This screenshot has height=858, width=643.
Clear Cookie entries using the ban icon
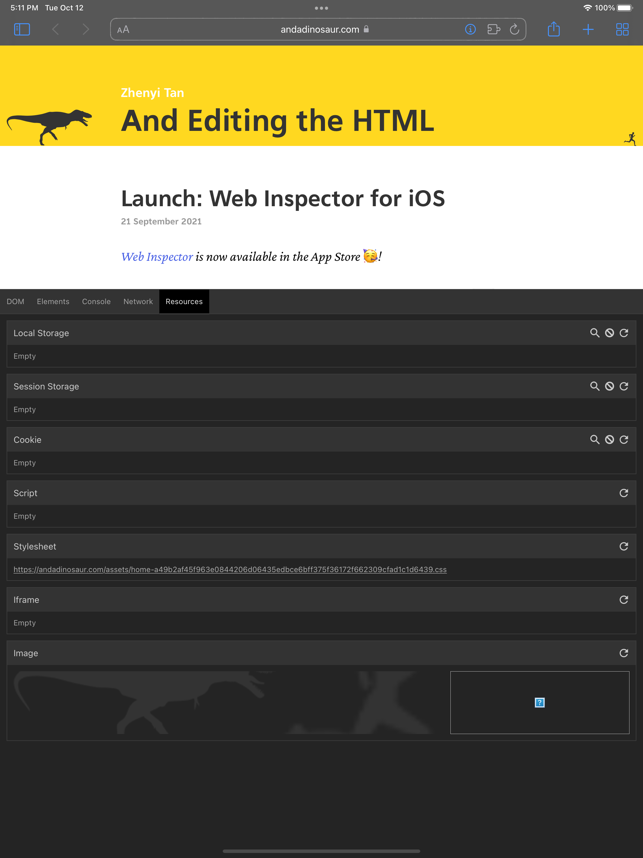pyautogui.click(x=609, y=439)
